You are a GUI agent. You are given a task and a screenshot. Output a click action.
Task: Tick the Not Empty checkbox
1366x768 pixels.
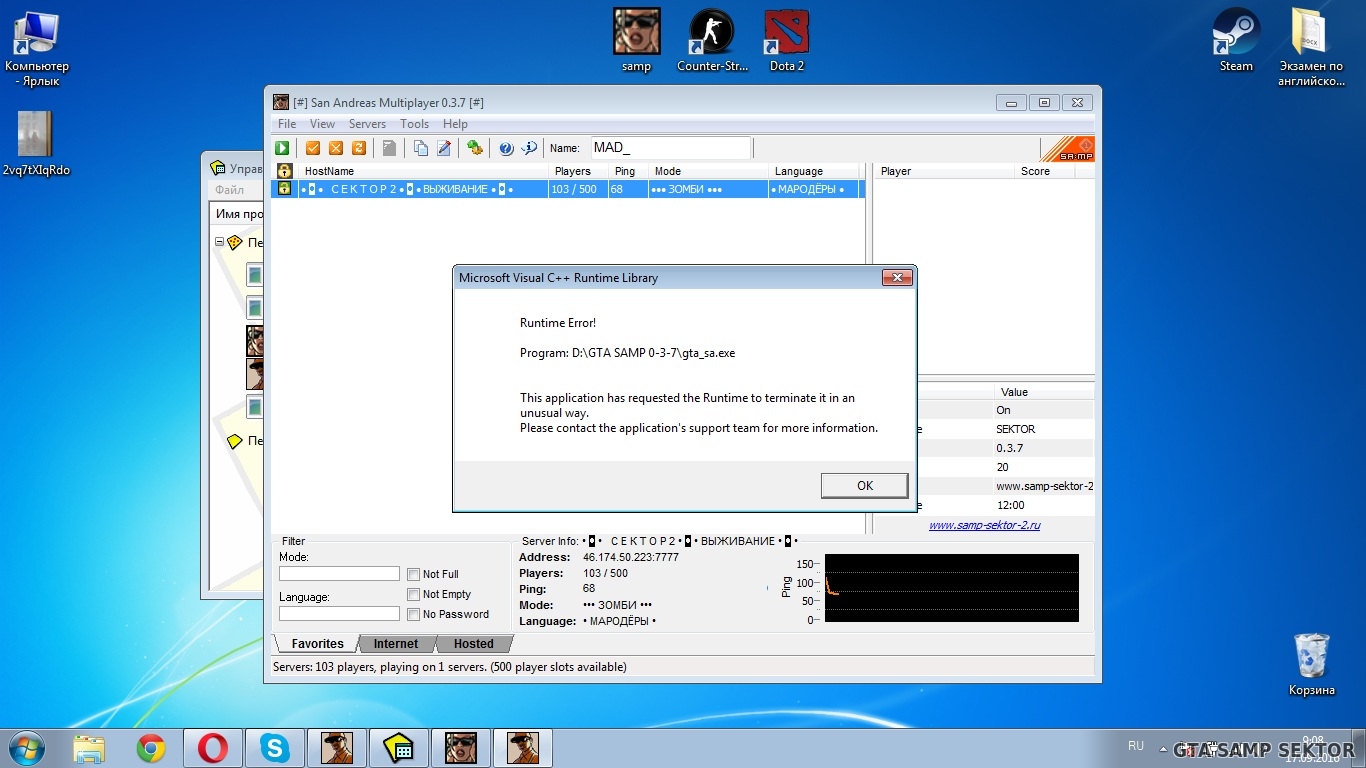point(413,594)
